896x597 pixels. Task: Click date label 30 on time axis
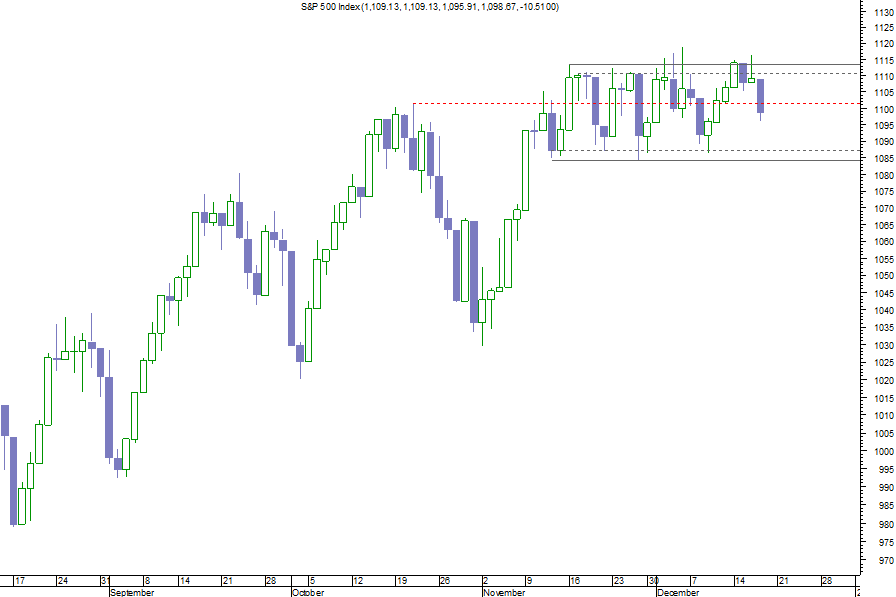point(653,580)
